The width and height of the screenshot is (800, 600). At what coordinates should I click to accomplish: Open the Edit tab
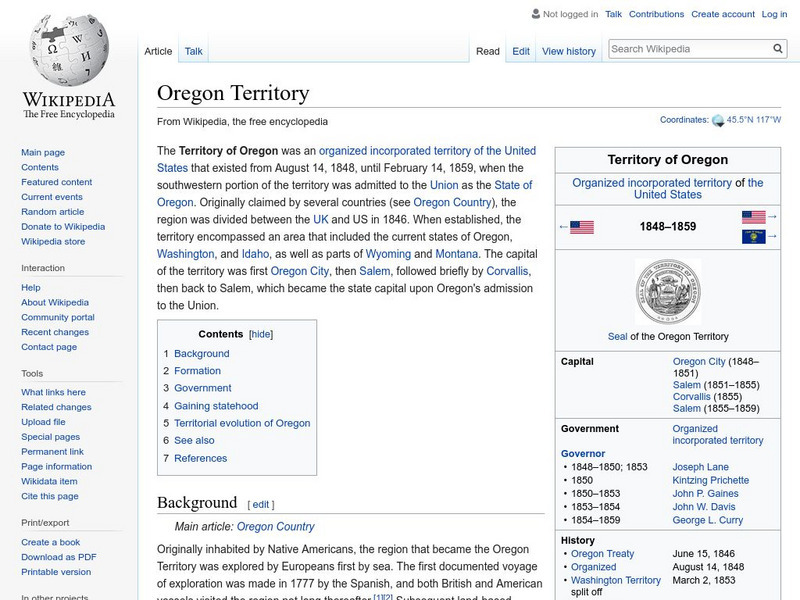521,51
